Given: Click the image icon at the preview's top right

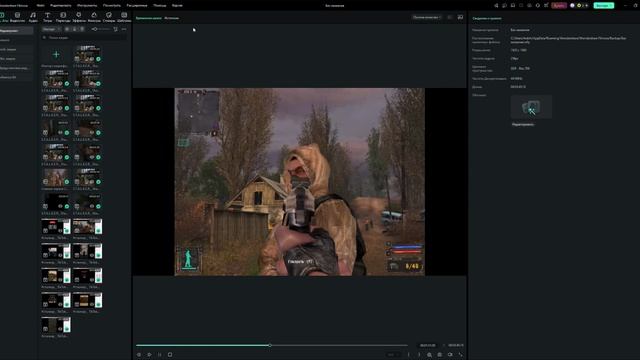Looking at the screenshot, I should click(460, 18).
